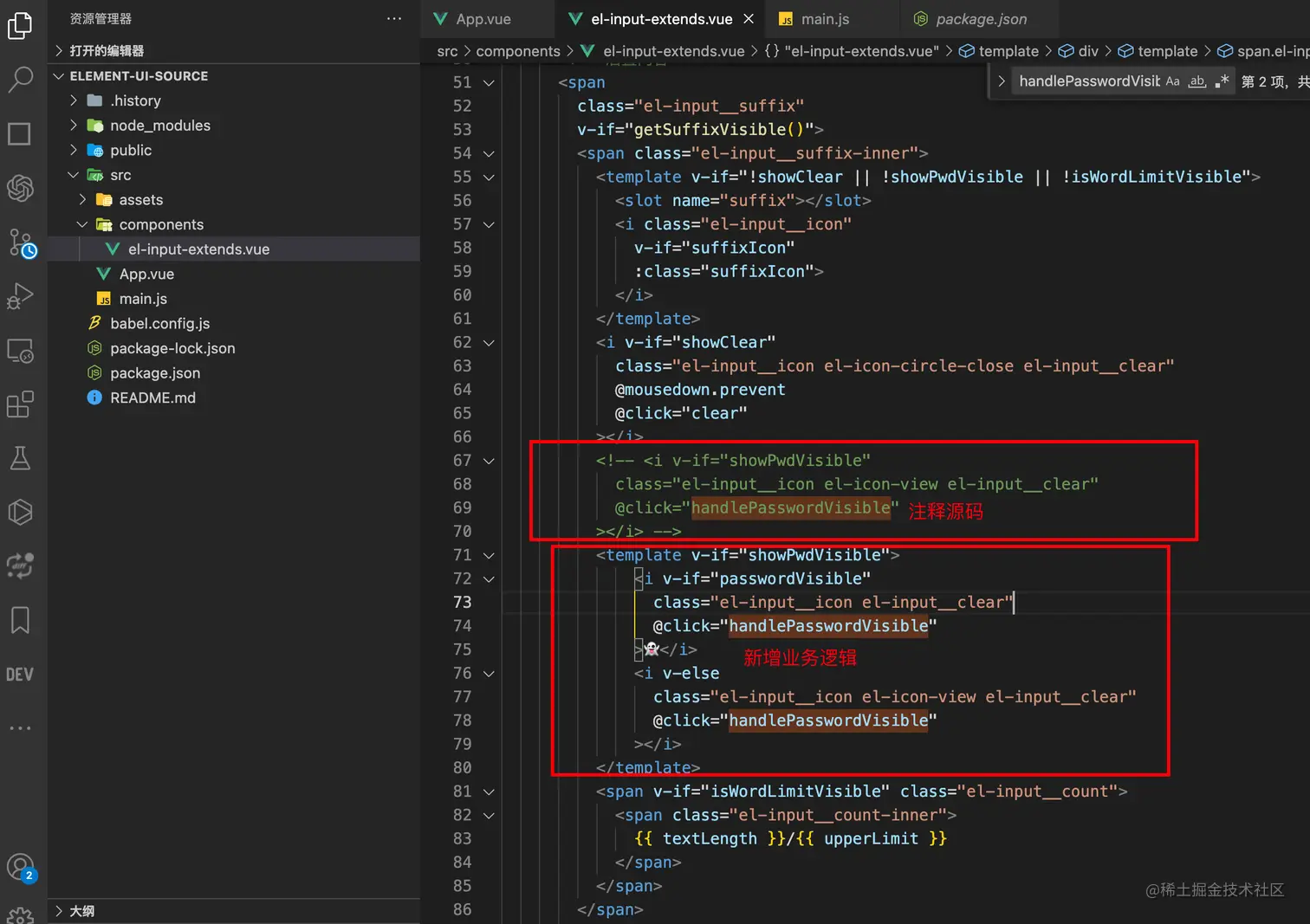The image size is (1310, 924).
Task: Fold code at line 51
Action: tap(489, 83)
